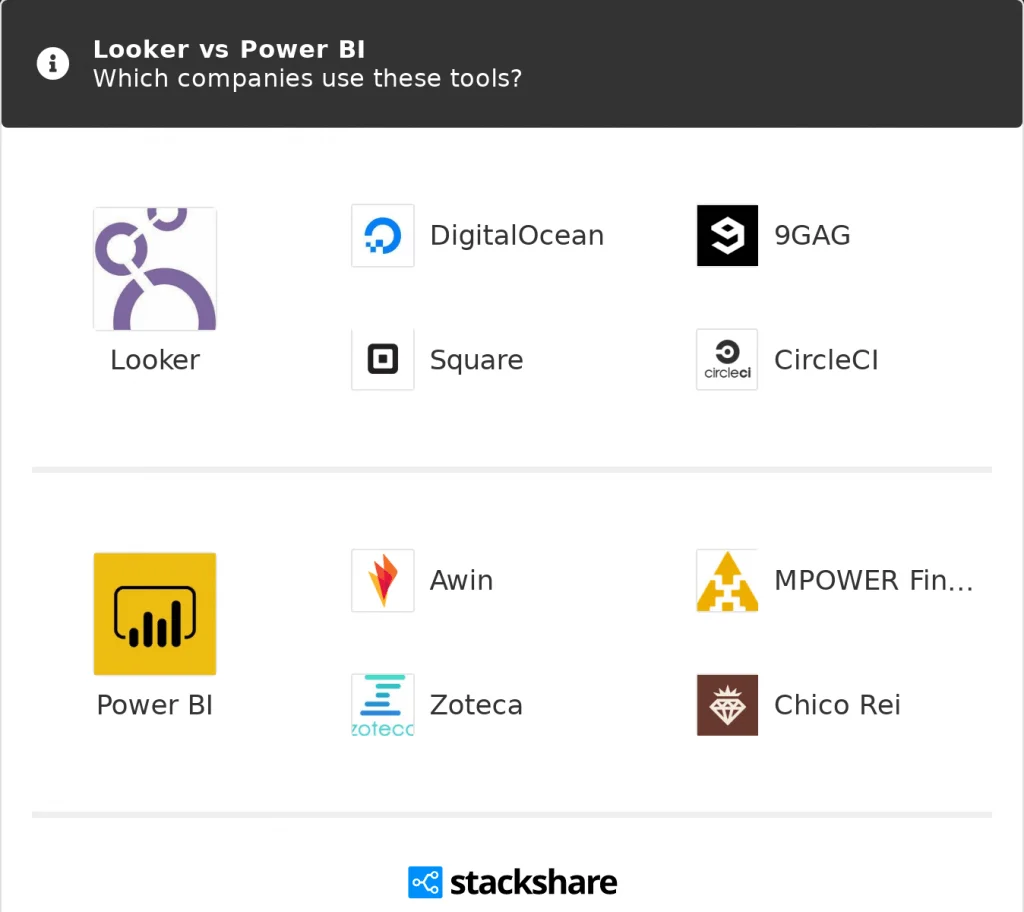Screen dimensions: 1024x912
Task: Click the 9GAG logo icon
Action: pos(727,236)
